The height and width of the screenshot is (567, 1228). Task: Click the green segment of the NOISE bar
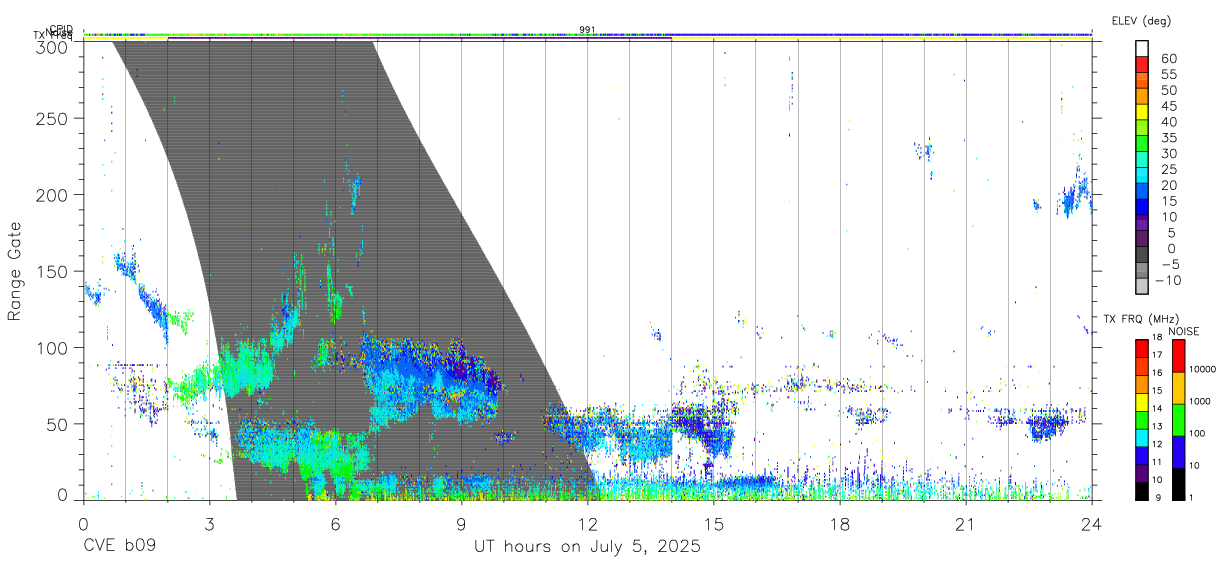click(x=1177, y=420)
